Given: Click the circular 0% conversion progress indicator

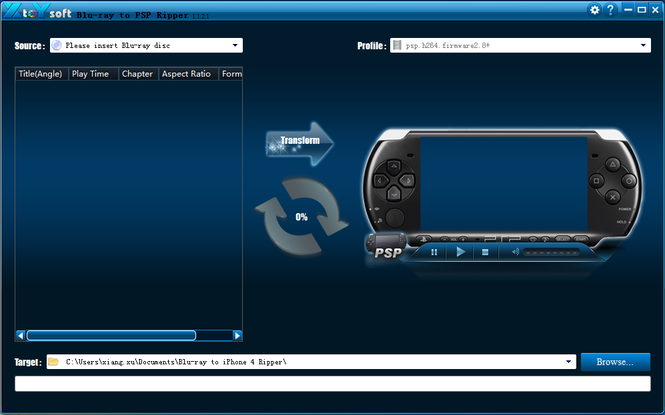Looking at the screenshot, I should click(302, 217).
